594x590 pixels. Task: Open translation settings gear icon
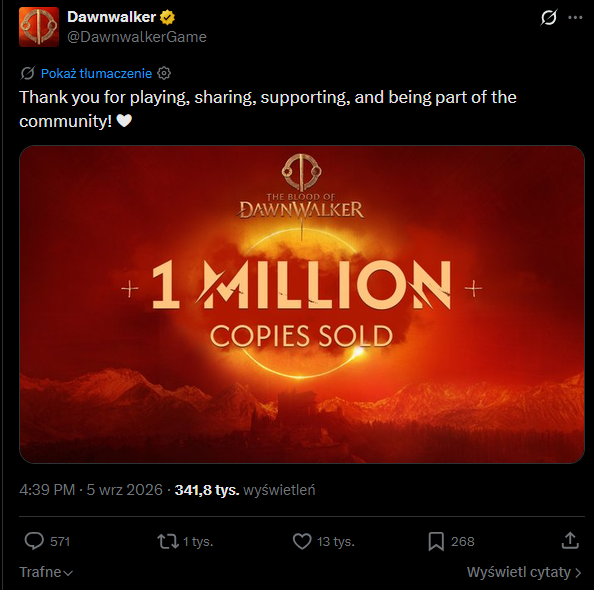pyautogui.click(x=164, y=73)
